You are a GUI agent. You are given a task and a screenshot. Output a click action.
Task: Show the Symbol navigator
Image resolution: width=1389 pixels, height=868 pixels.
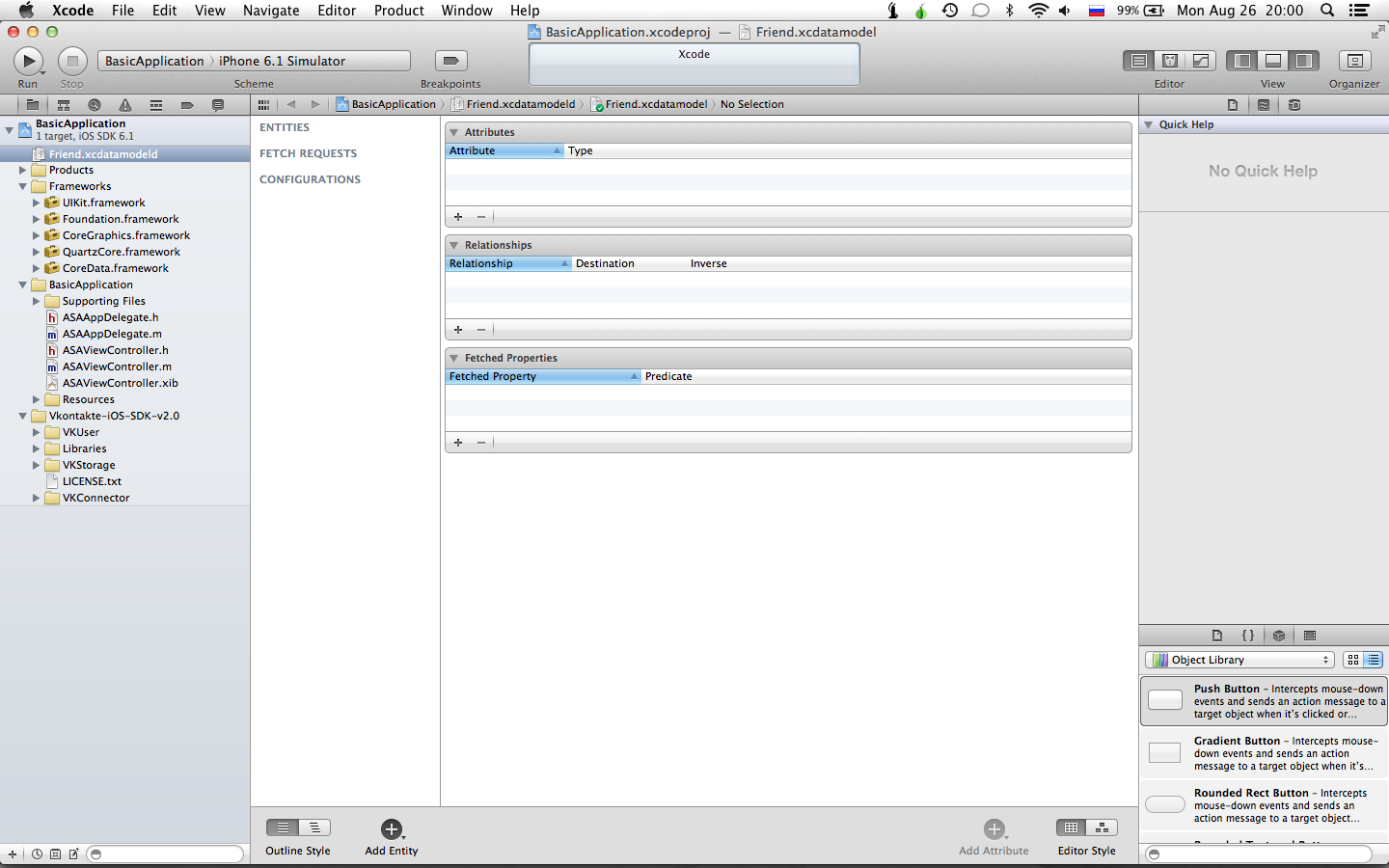pos(64,104)
